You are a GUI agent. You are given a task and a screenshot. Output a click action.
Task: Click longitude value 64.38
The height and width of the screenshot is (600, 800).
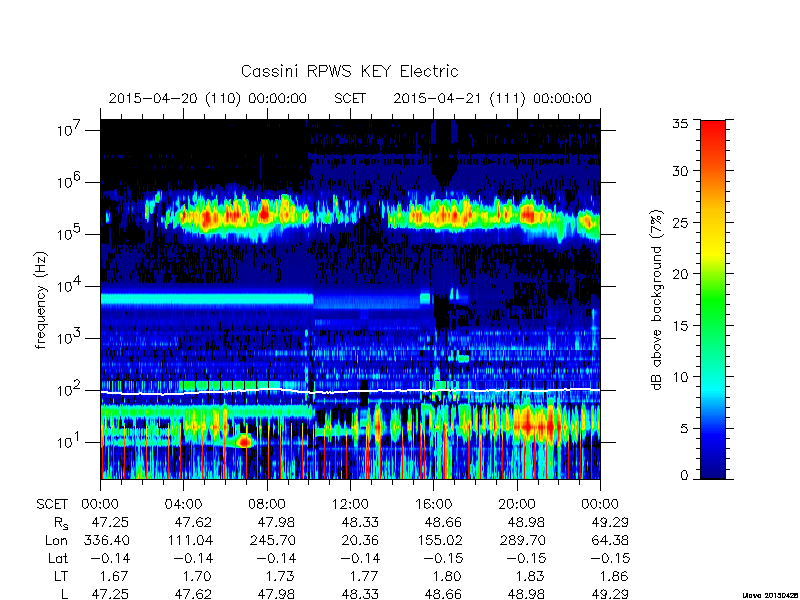pos(609,540)
